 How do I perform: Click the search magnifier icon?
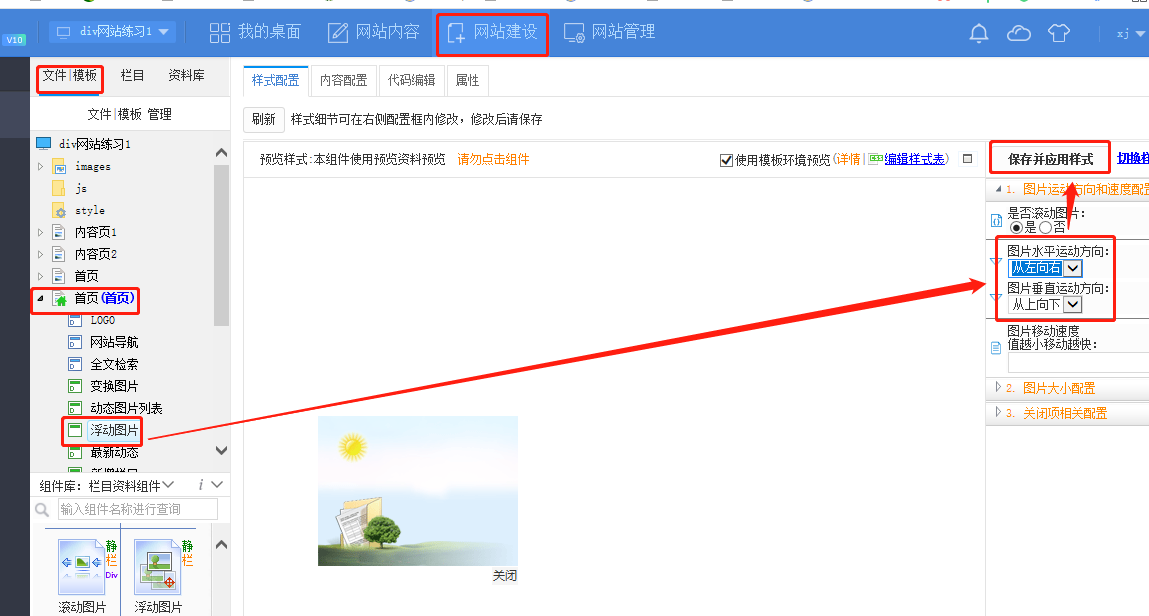coord(45,510)
